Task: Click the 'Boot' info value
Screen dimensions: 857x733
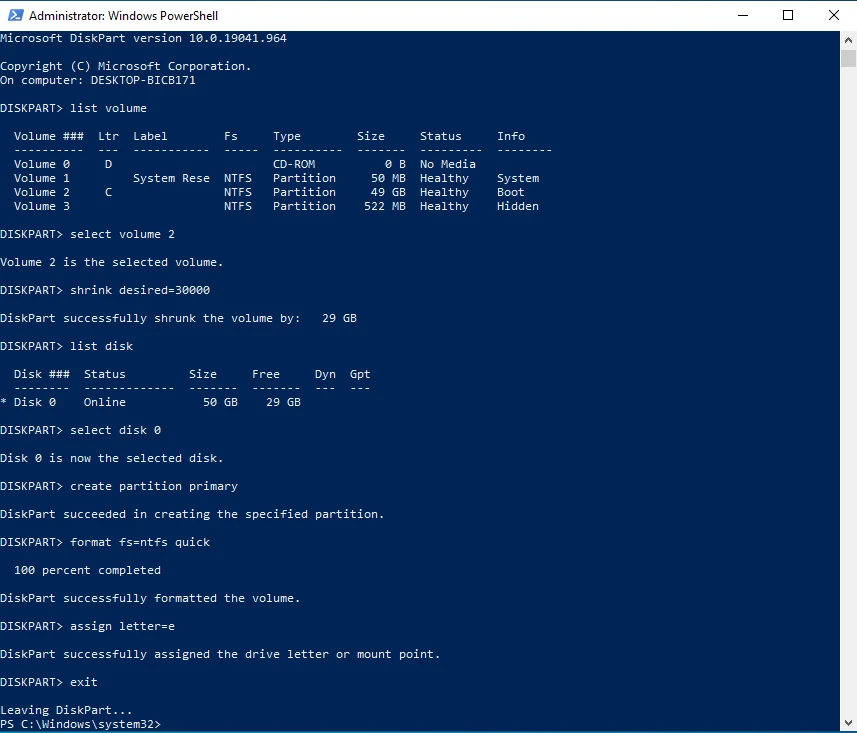Action: coord(510,192)
